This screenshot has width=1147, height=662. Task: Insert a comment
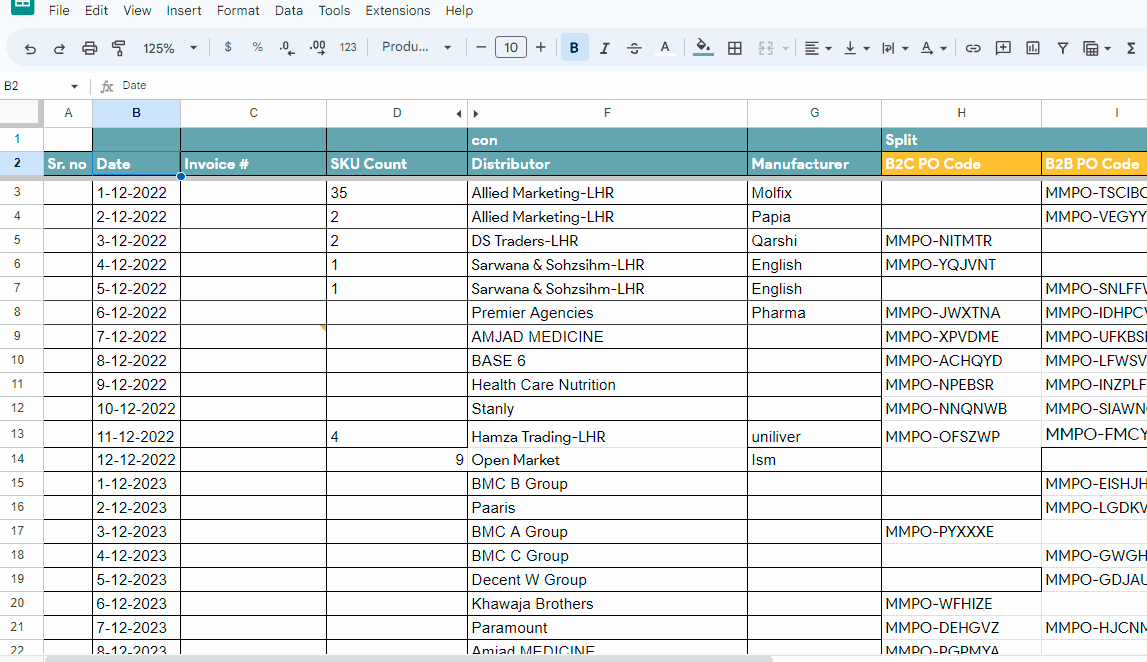pyautogui.click(x=1003, y=48)
